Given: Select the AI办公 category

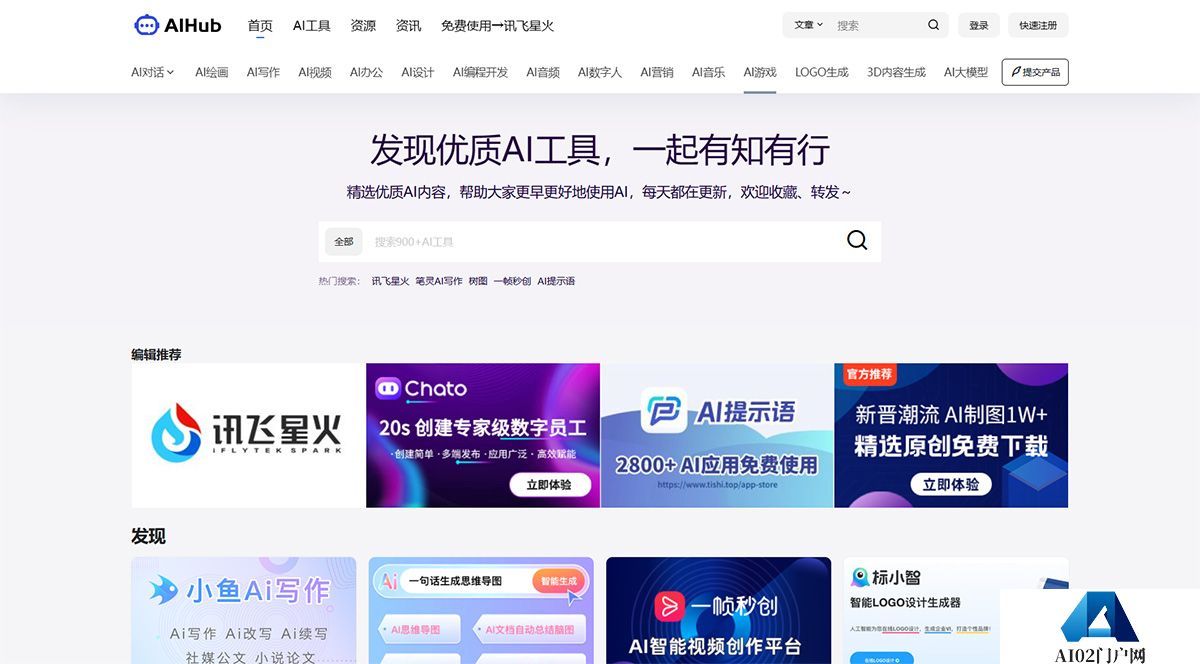Looking at the screenshot, I should [x=366, y=72].
